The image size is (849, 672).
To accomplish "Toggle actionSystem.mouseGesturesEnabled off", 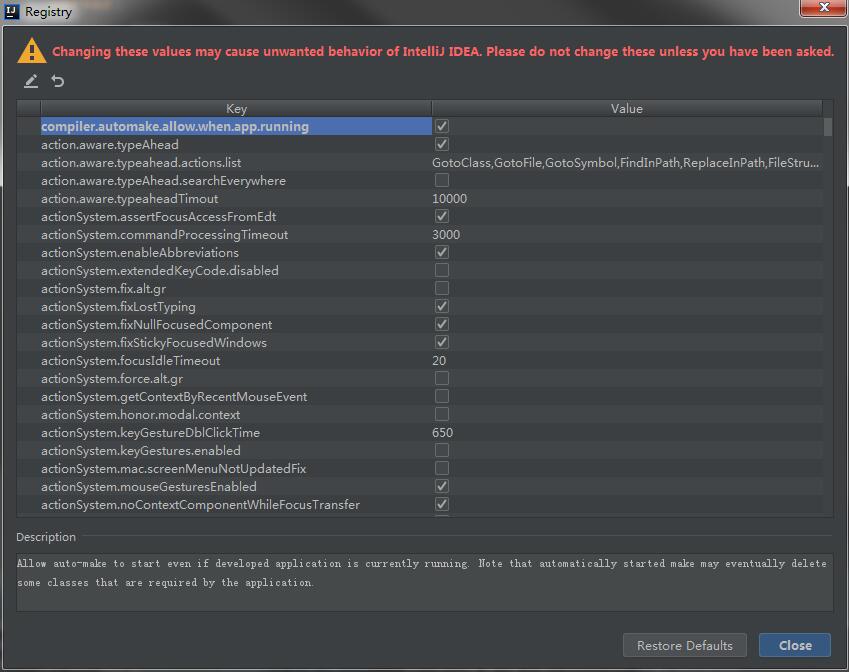I will [x=441, y=487].
